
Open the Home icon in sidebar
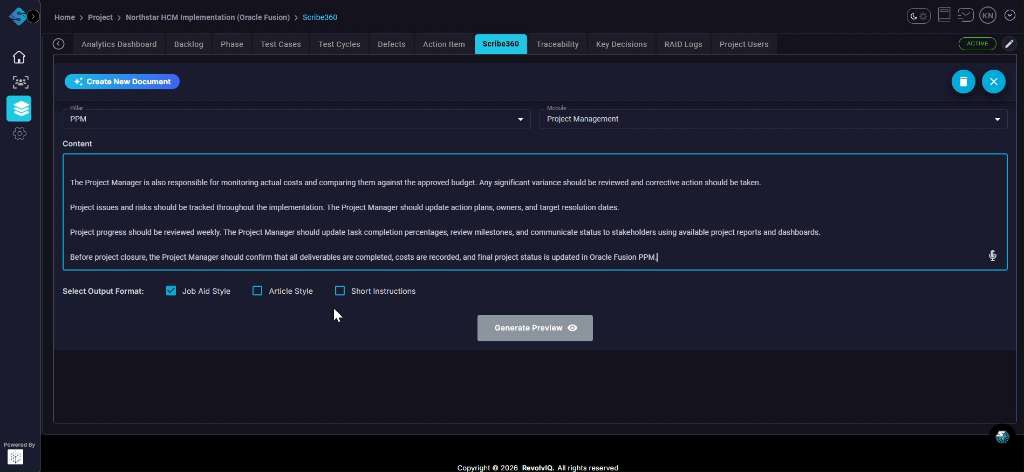(19, 57)
